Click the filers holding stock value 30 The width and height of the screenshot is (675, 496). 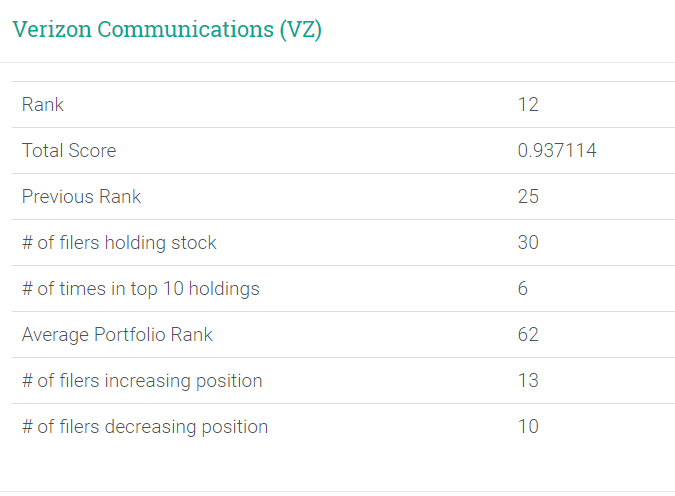pos(528,243)
